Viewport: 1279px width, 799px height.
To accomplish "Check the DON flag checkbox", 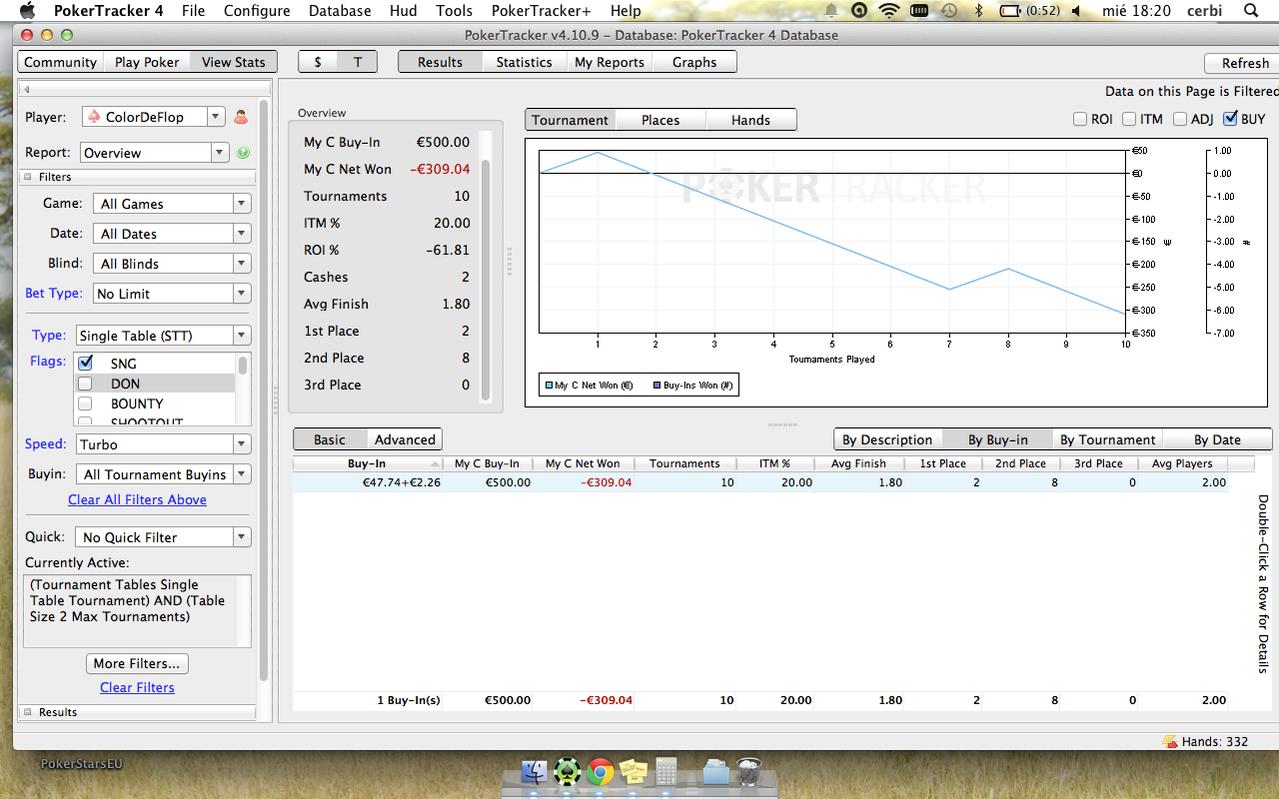I will [x=85, y=384].
